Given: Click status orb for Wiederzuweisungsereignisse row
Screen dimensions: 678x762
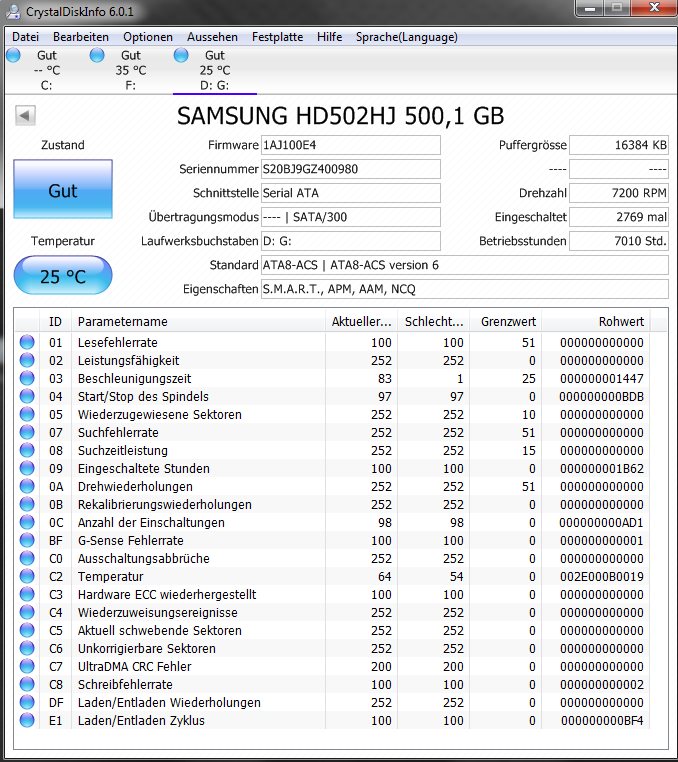Looking at the screenshot, I should tap(27, 612).
